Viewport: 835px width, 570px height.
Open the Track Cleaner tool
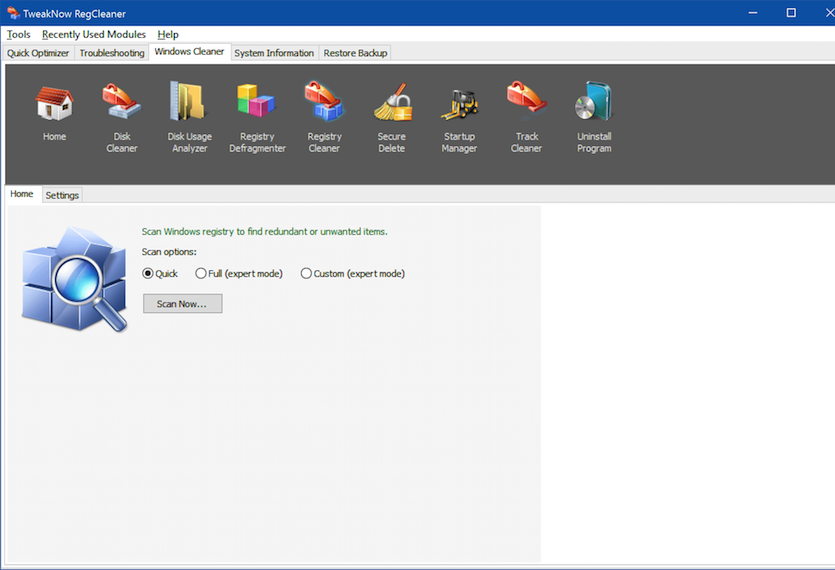click(x=527, y=117)
